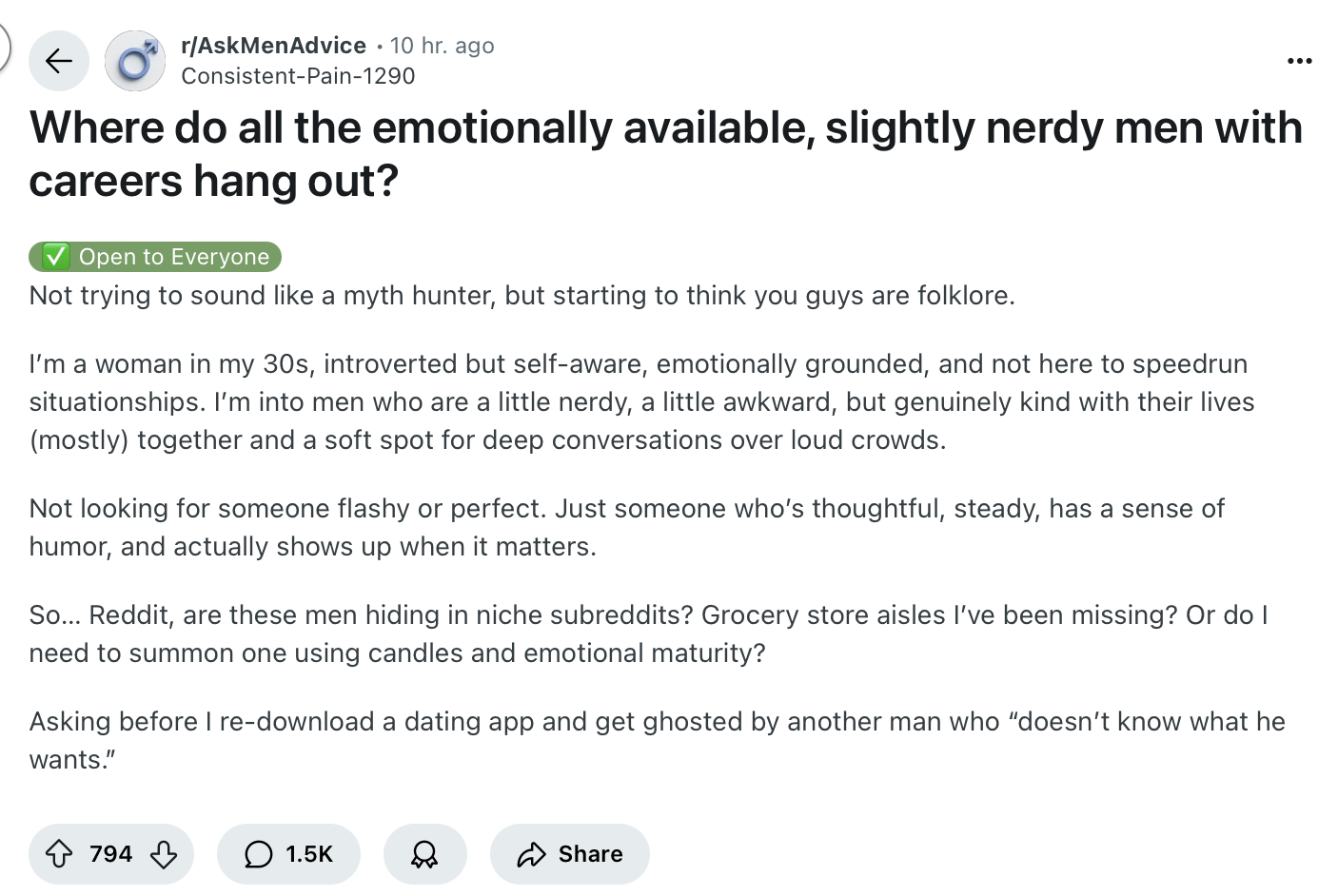1338x896 pixels.
Task: Click the speech bubble comment icon
Action: tap(258, 854)
